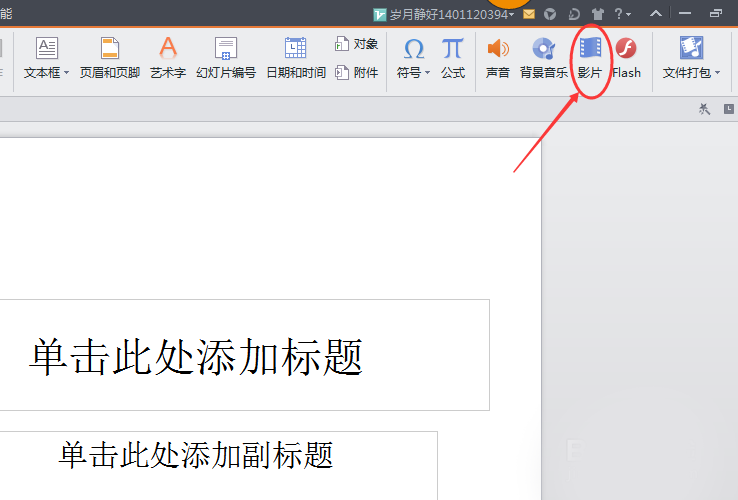Insert a Flash animation
Image resolution: width=738 pixels, height=500 pixels.
pos(626,57)
